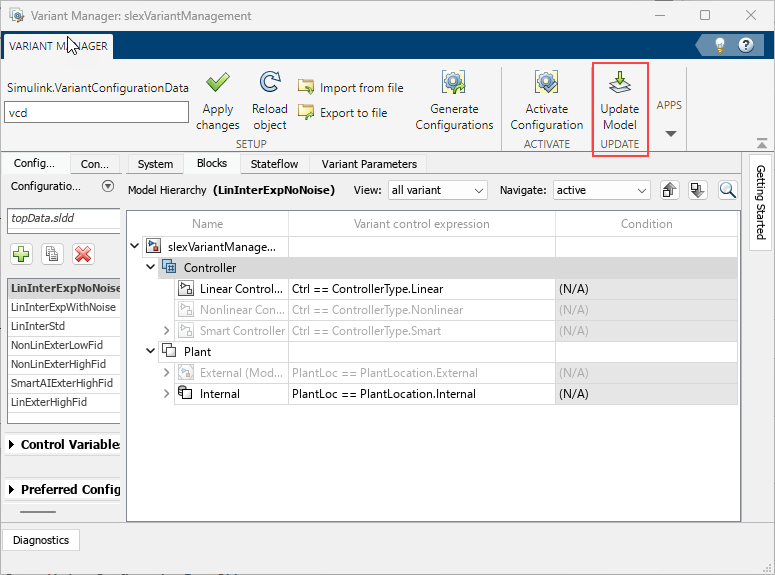This screenshot has width=775, height=575.
Task: Open the View dropdown showing all variant
Action: (x=438, y=190)
